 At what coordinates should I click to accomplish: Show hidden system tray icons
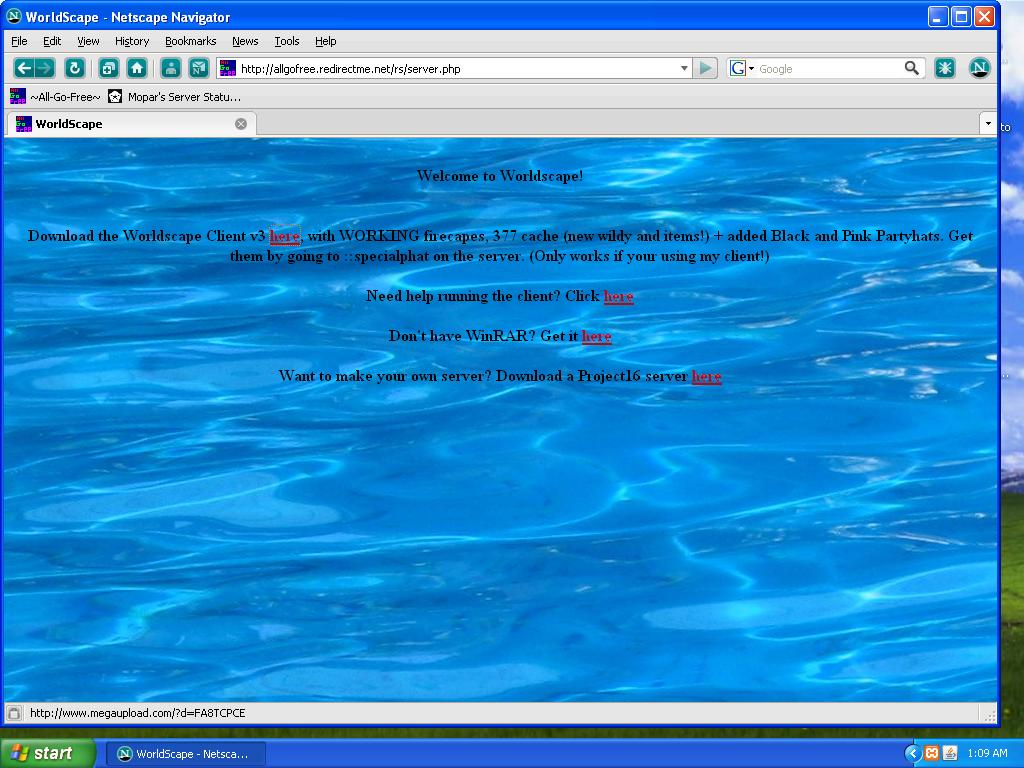pyautogui.click(x=912, y=753)
